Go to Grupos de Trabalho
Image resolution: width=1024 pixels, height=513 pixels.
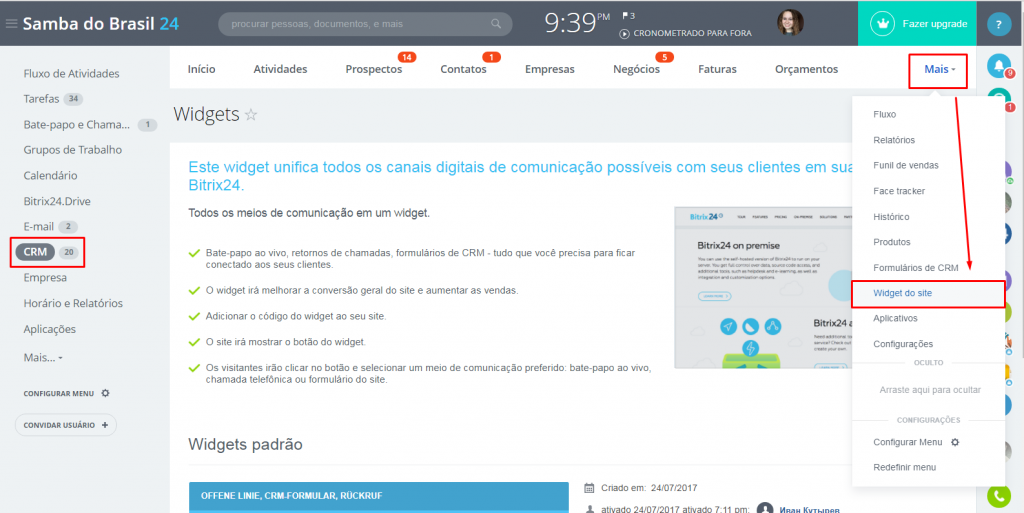[72, 150]
